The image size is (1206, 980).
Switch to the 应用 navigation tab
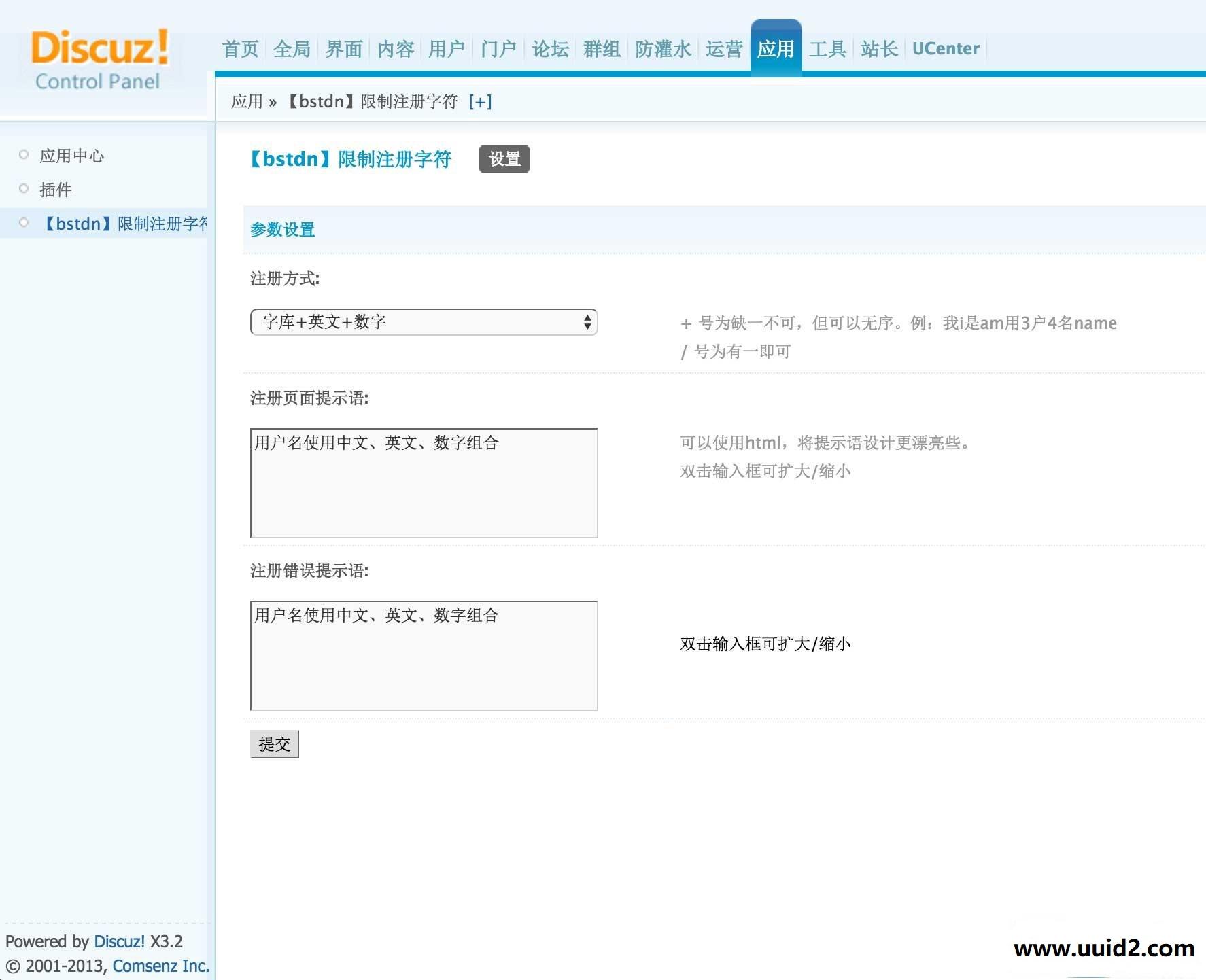(775, 48)
